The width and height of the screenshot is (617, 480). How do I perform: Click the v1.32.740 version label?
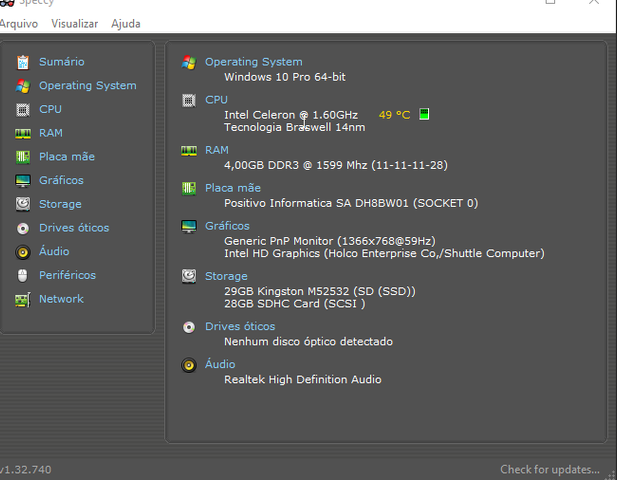coord(26,470)
